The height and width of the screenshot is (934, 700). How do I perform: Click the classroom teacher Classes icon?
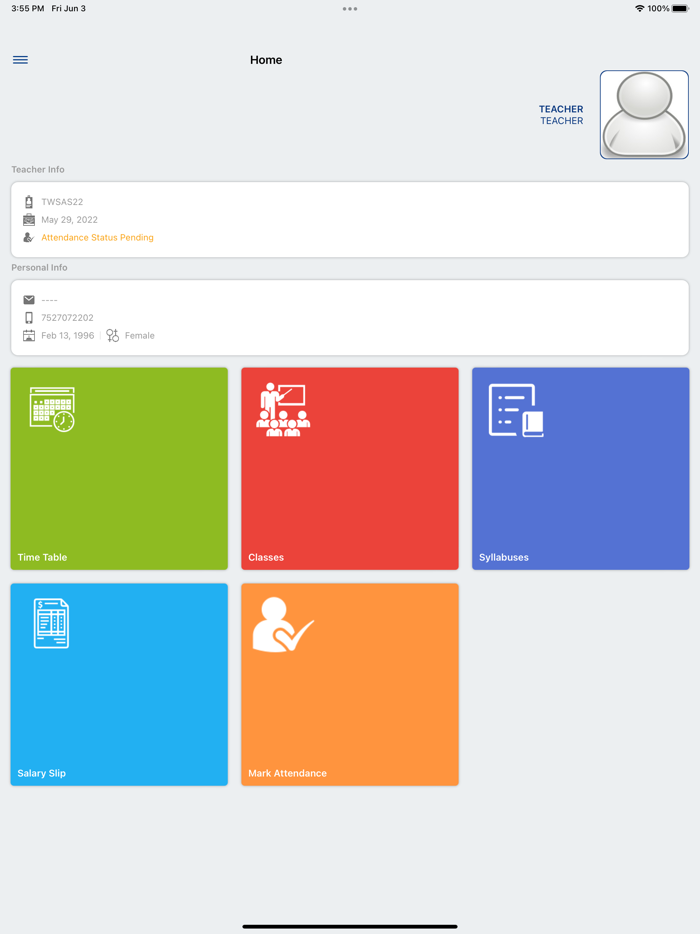pos(283,410)
